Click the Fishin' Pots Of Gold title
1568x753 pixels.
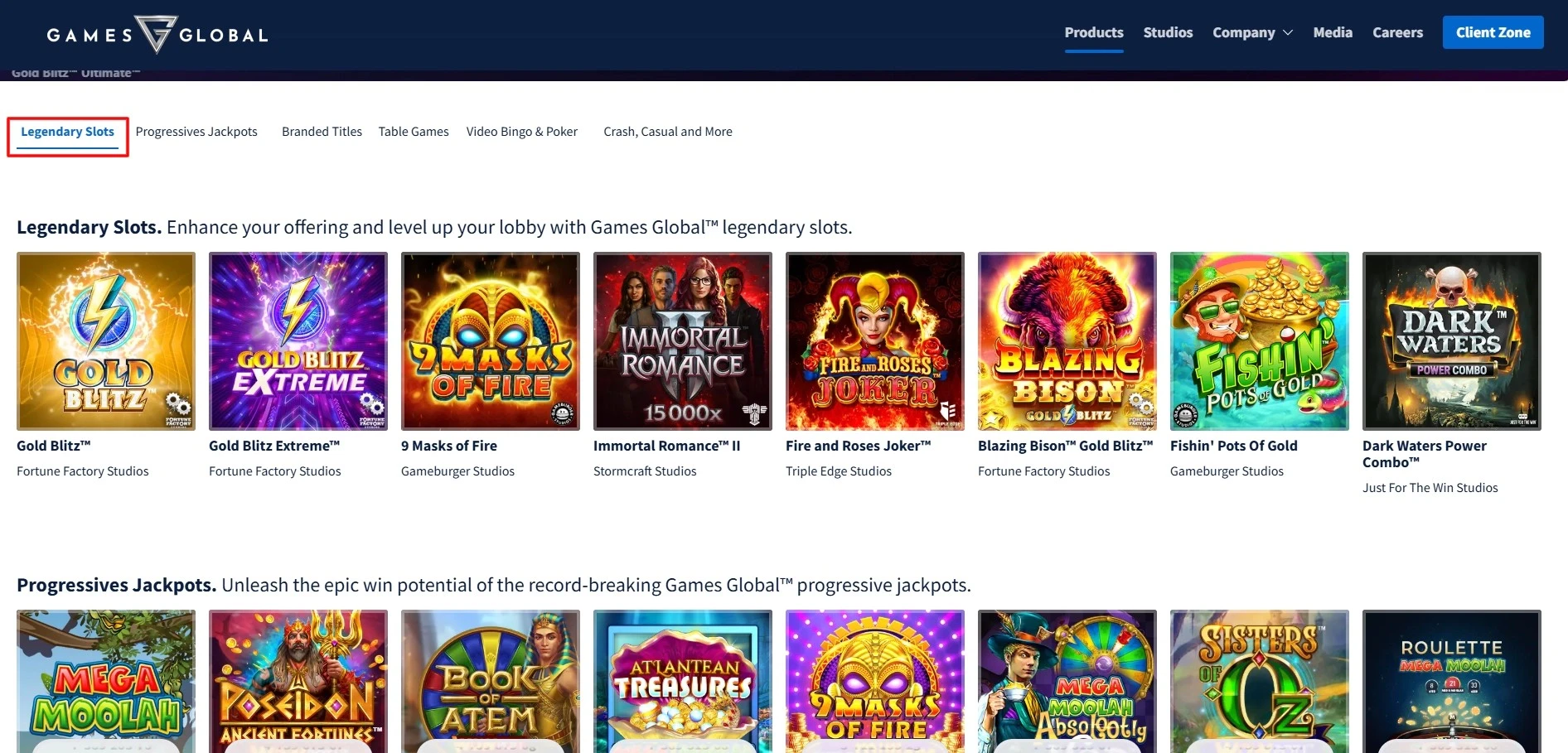tap(1234, 446)
